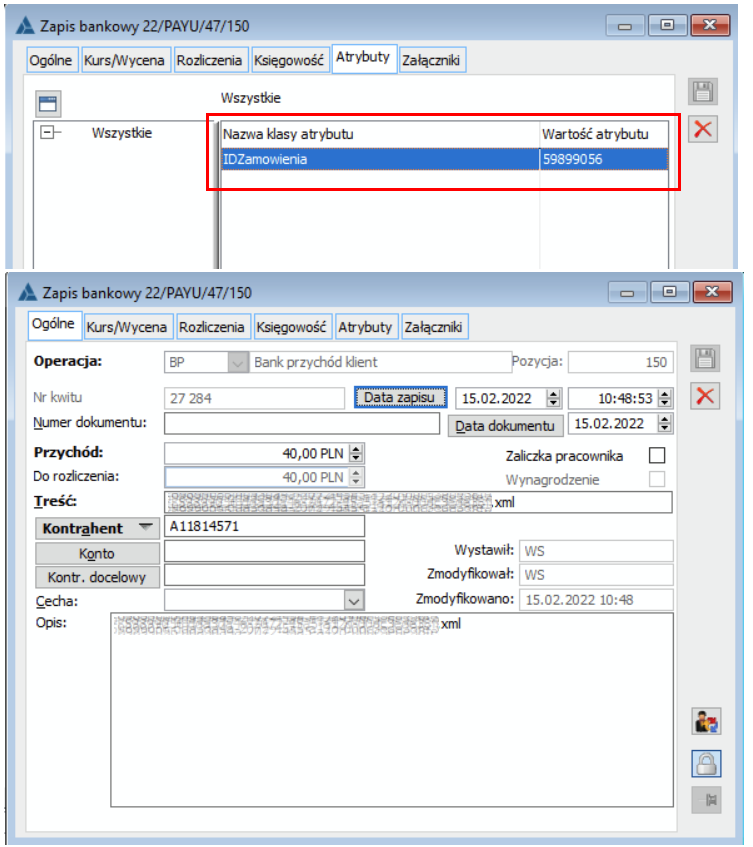This screenshot has height=847, width=753.
Task: Open the Kontrahent button dropdown arrow
Action: pos(146,527)
